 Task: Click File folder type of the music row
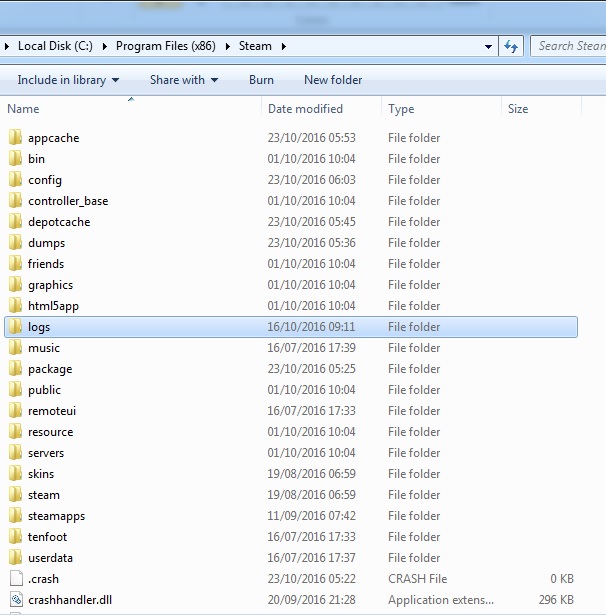(x=414, y=348)
